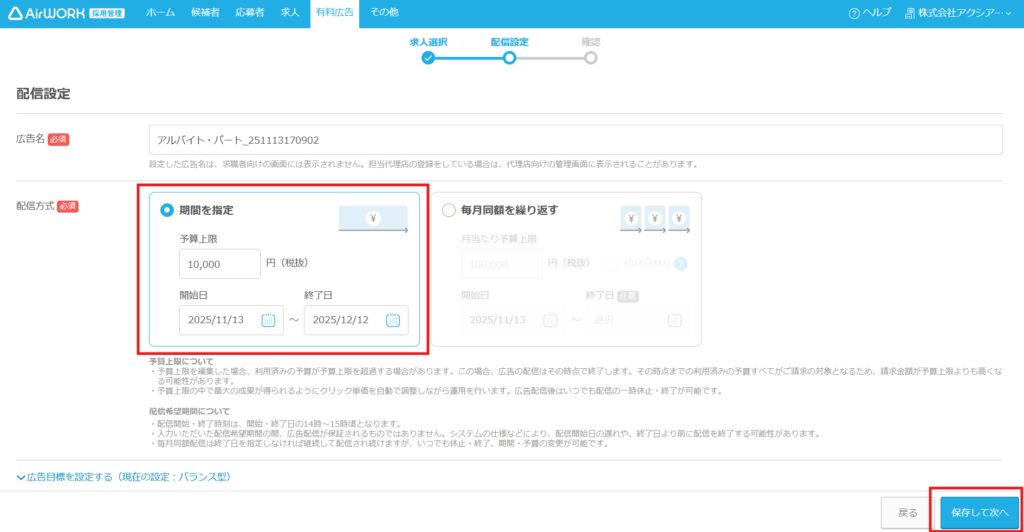Click the AirWORK logo
This screenshot has height=532, width=1024.
[64, 13]
